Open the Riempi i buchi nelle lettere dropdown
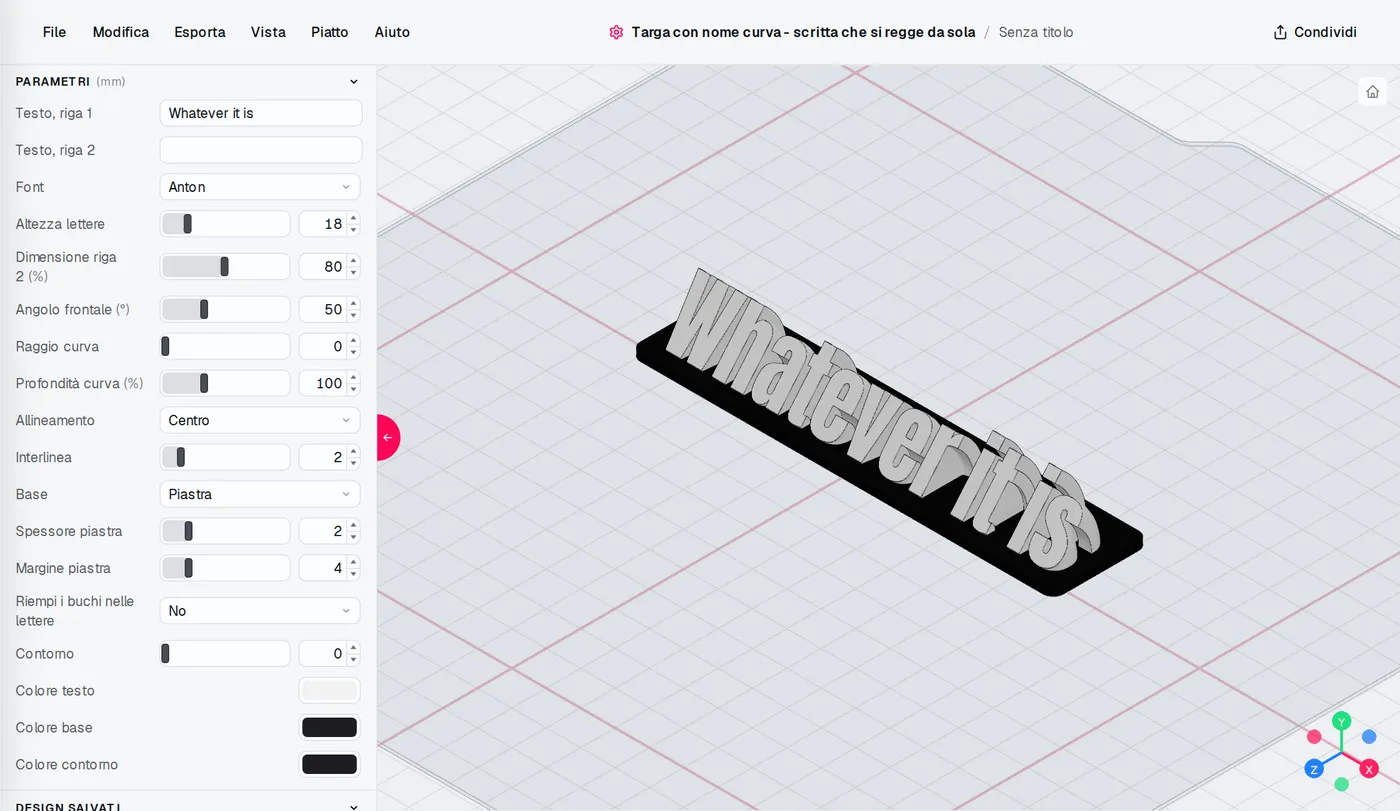The image size is (1400, 811). (x=260, y=611)
